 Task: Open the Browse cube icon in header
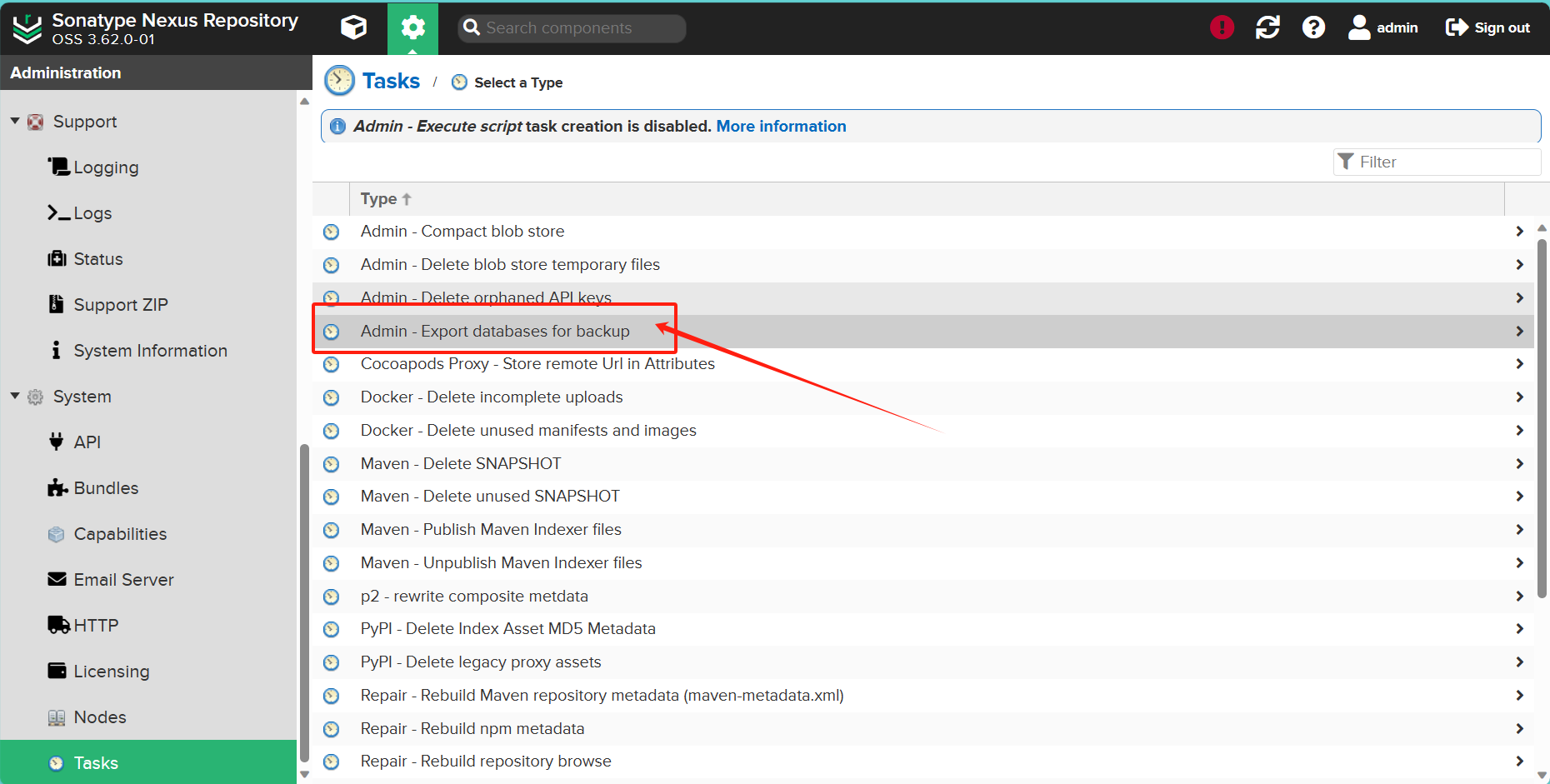(353, 27)
